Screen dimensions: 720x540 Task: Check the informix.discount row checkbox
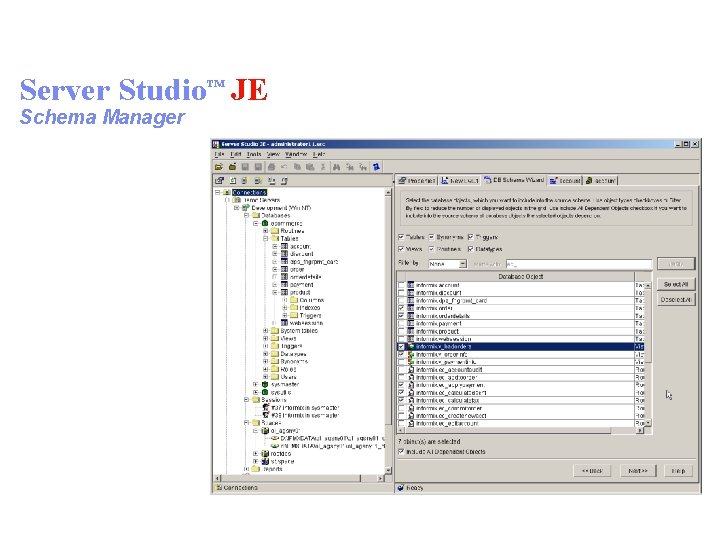pos(402,293)
